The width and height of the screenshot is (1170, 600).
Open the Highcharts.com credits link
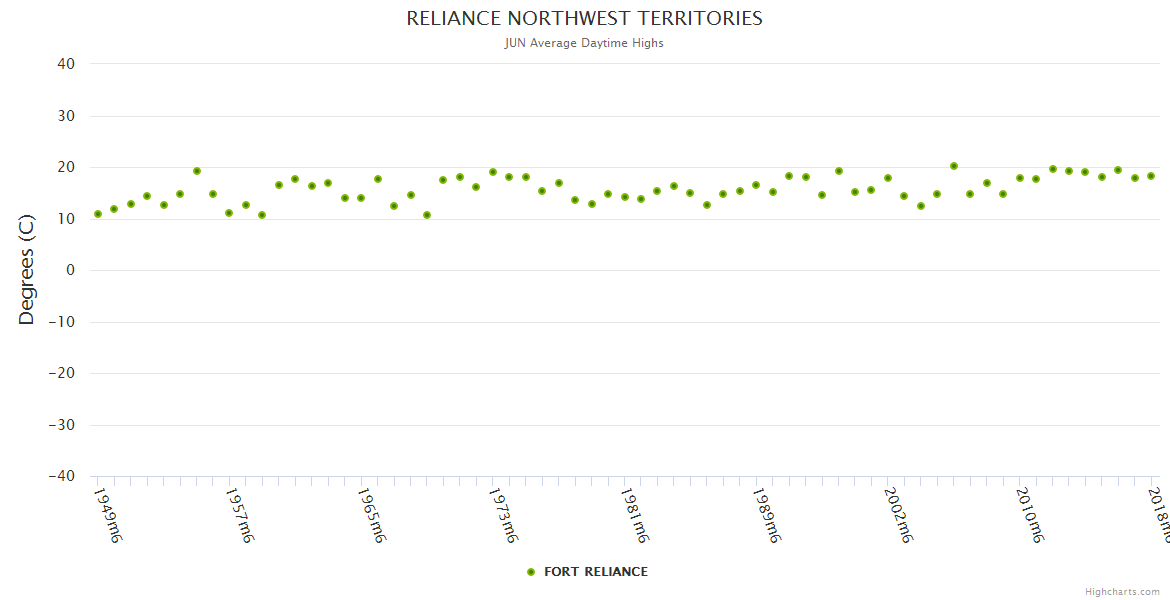click(x=1122, y=592)
